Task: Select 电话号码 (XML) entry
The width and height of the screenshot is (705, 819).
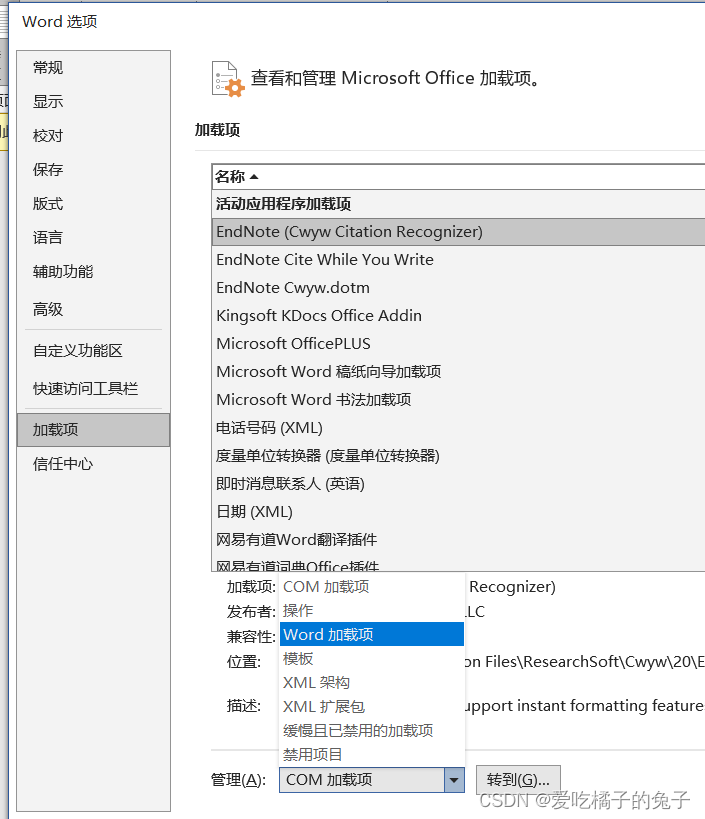Action: tap(459, 428)
